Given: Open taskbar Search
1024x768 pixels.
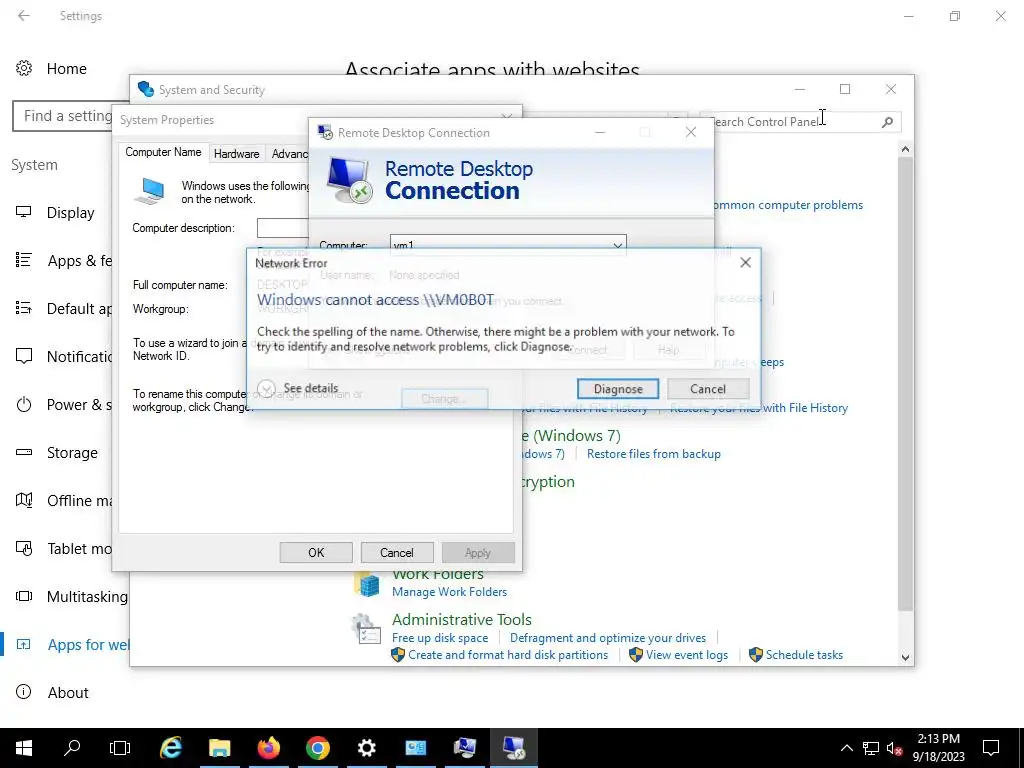Looking at the screenshot, I should click(x=72, y=748).
